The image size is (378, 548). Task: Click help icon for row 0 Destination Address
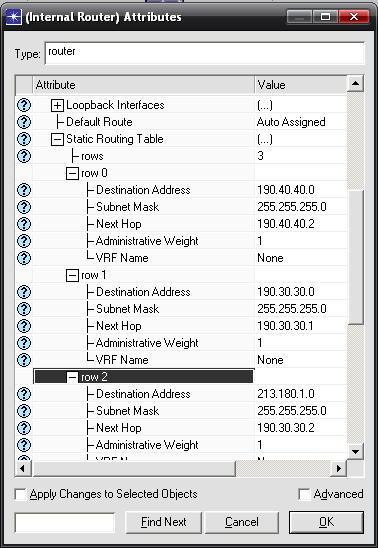coord(24,190)
